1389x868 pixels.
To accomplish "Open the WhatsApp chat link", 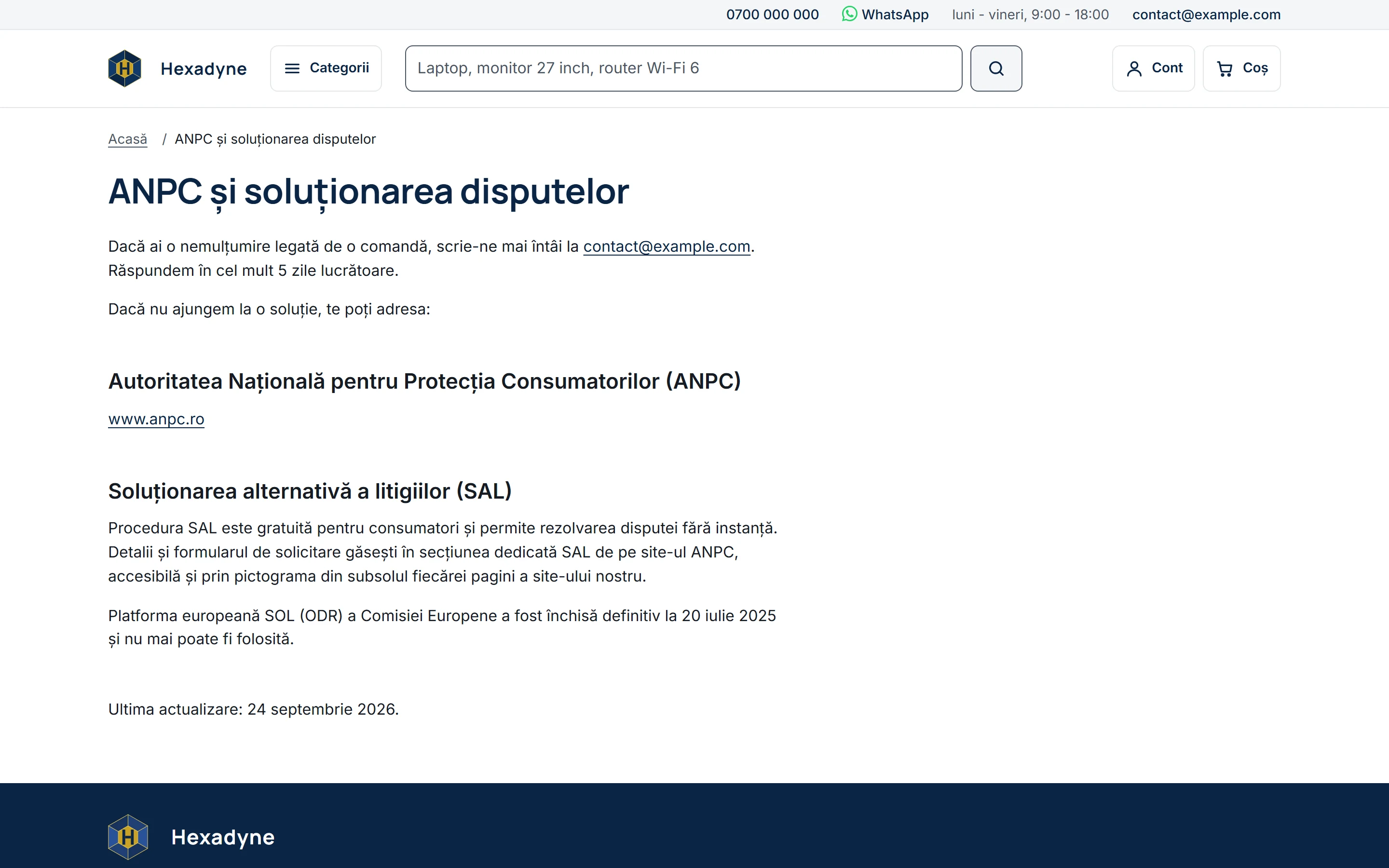I will (x=885, y=14).
